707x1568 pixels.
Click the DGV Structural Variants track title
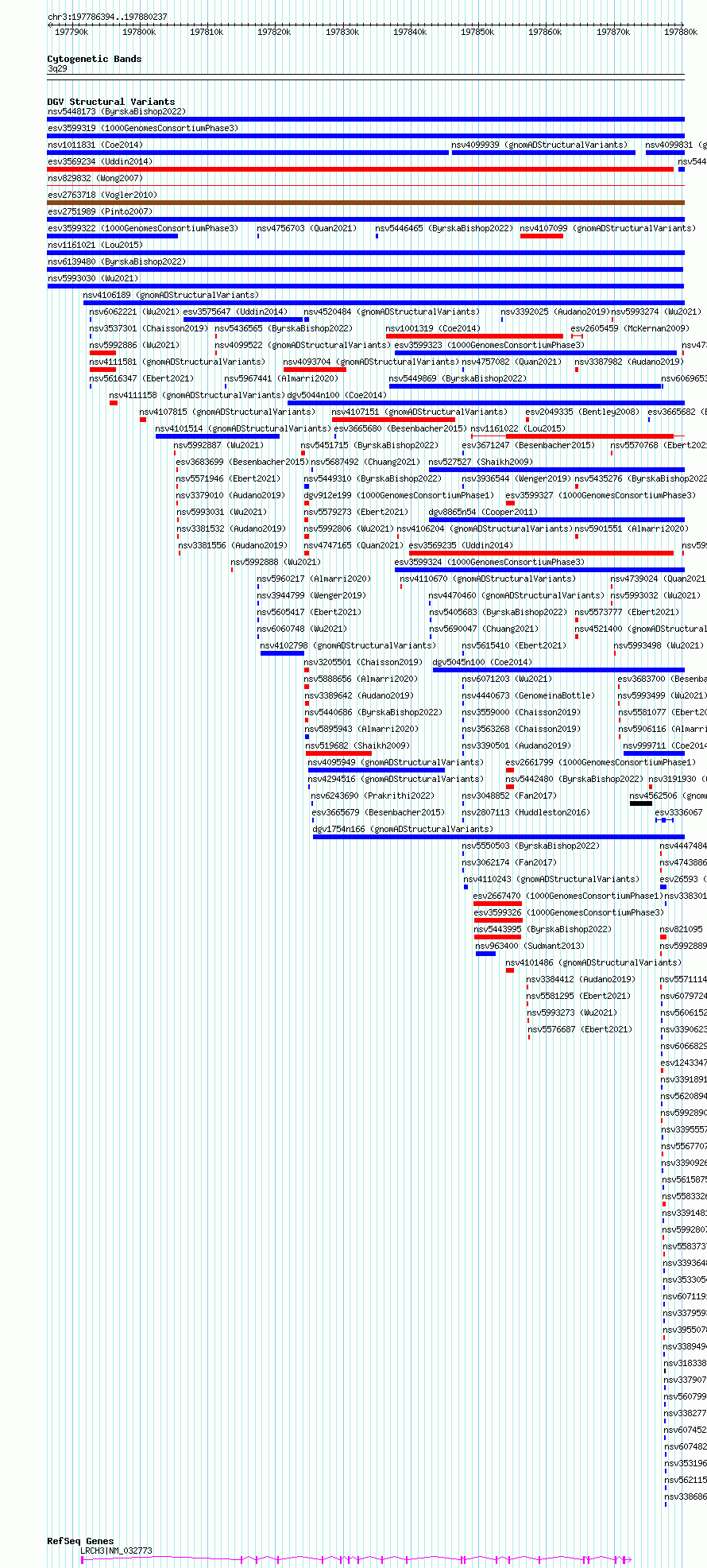111,102
